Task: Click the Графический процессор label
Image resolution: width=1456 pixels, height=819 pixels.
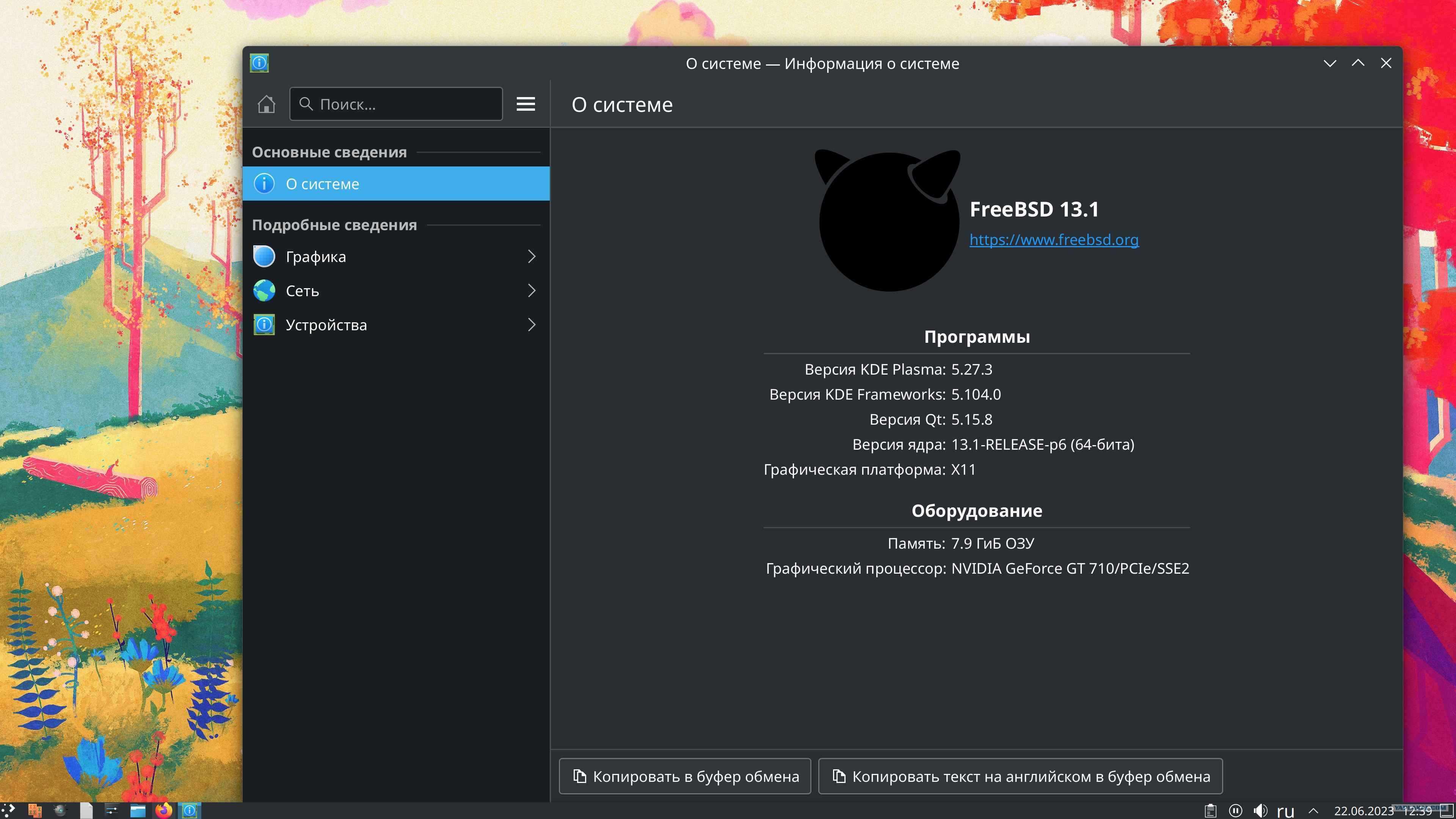Action: [x=856, y=569]
